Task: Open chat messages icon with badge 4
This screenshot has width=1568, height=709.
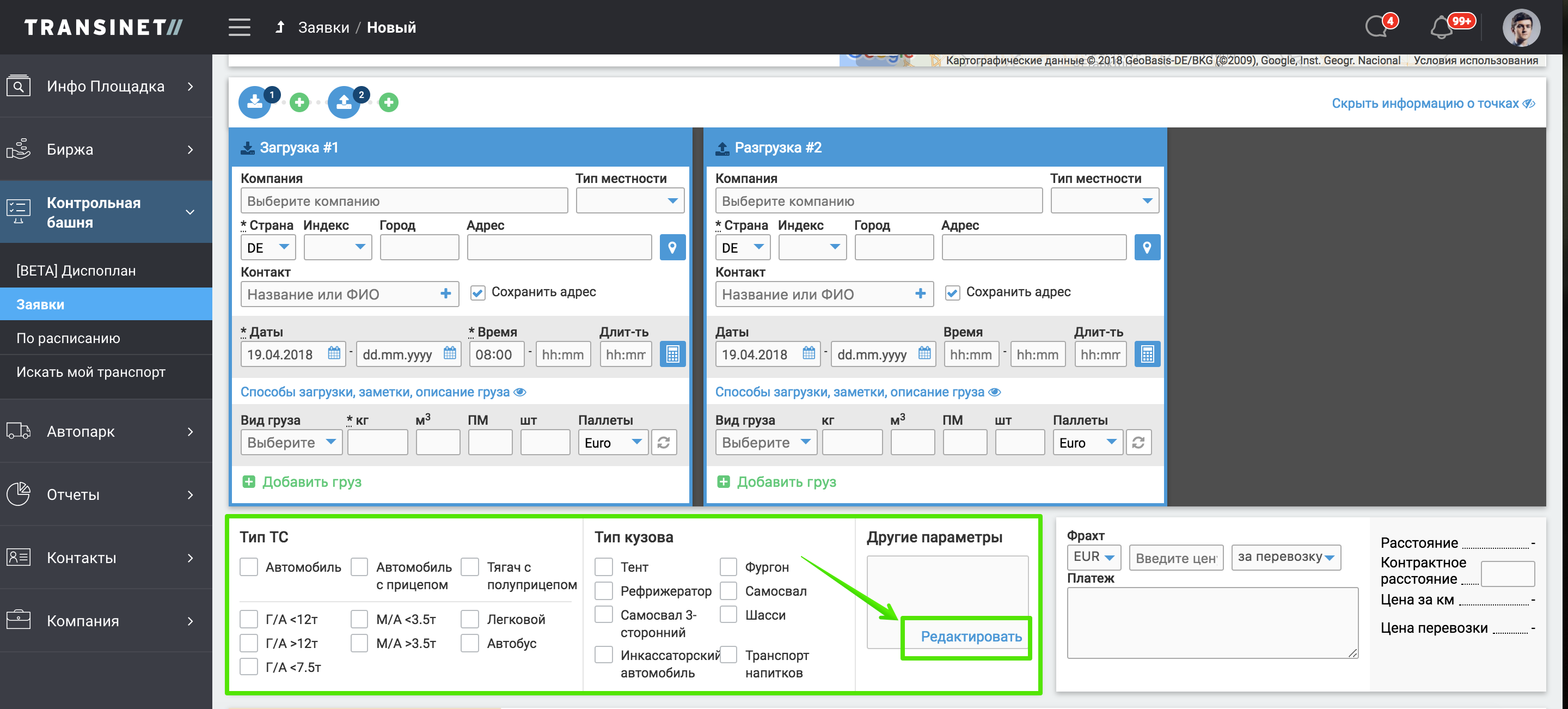Action: (1377, 27)
